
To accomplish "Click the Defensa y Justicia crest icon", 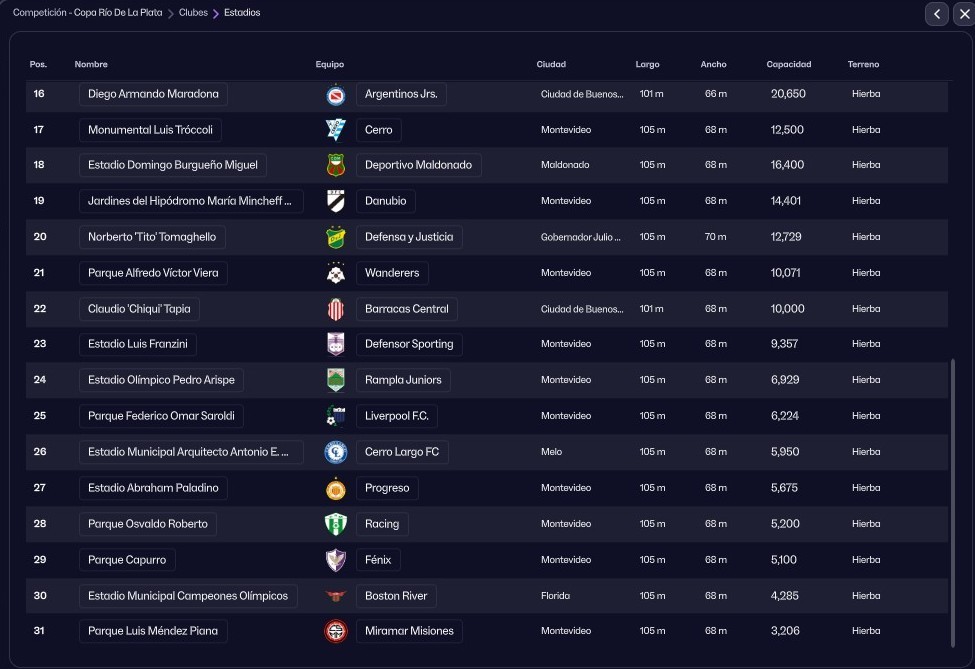I will (336, 237).
